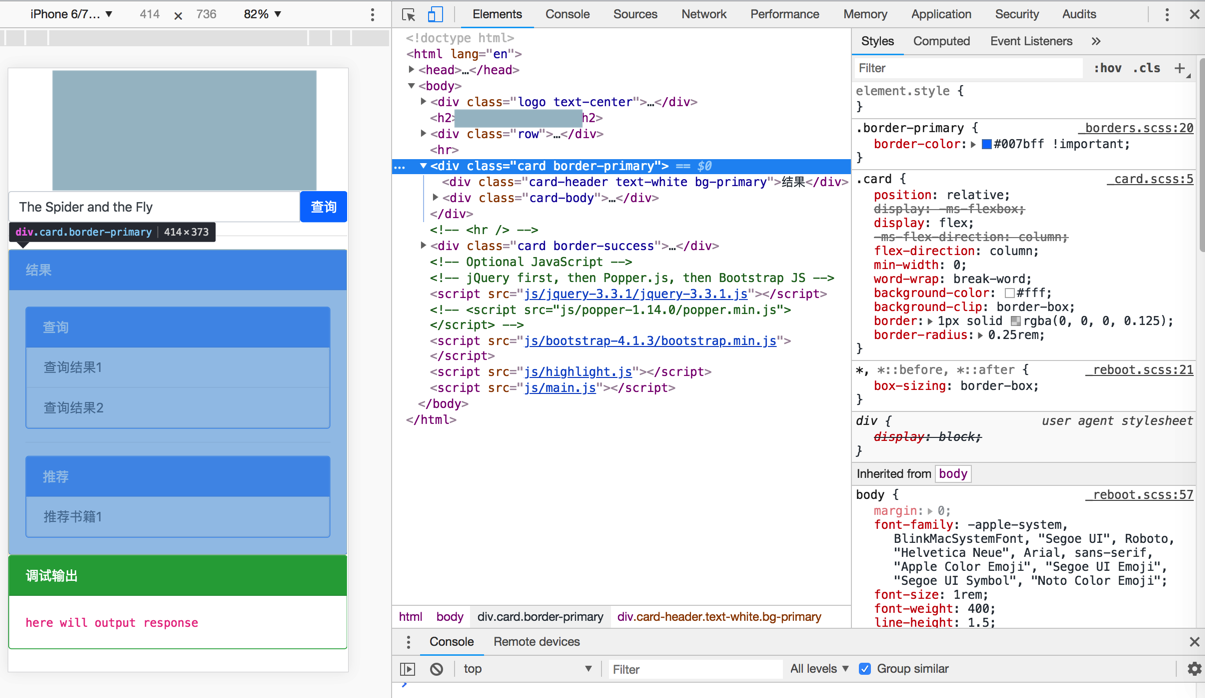
Task: Activate the inspect element picker icon
Action: [x=408, y=15]
